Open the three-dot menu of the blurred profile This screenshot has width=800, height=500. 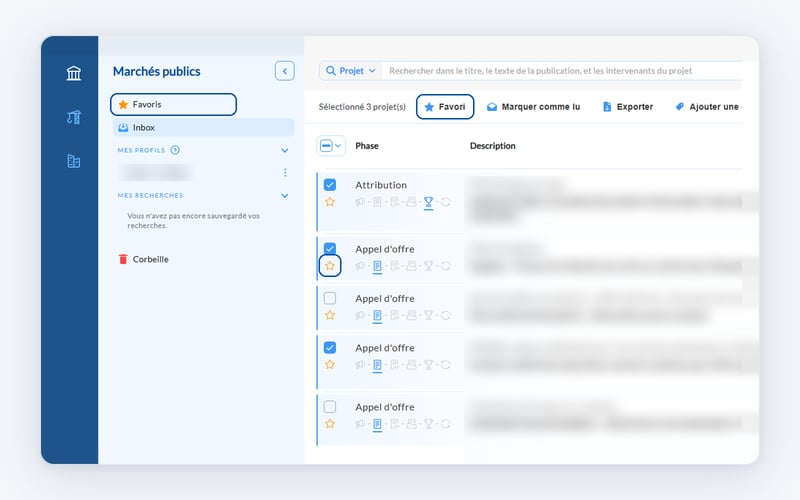point(285,172)
